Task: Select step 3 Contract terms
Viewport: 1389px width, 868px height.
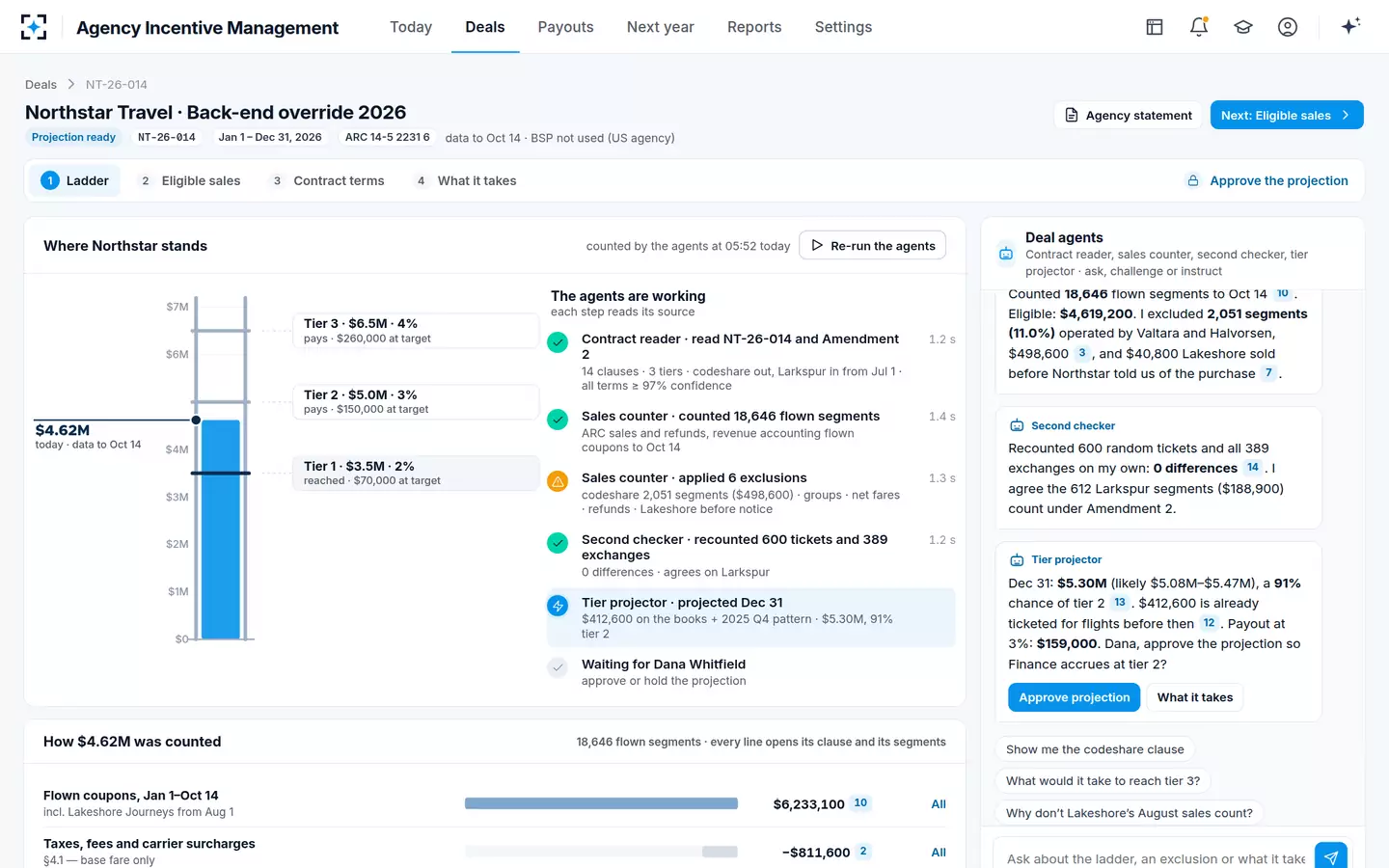Action: tap(328, 180)
